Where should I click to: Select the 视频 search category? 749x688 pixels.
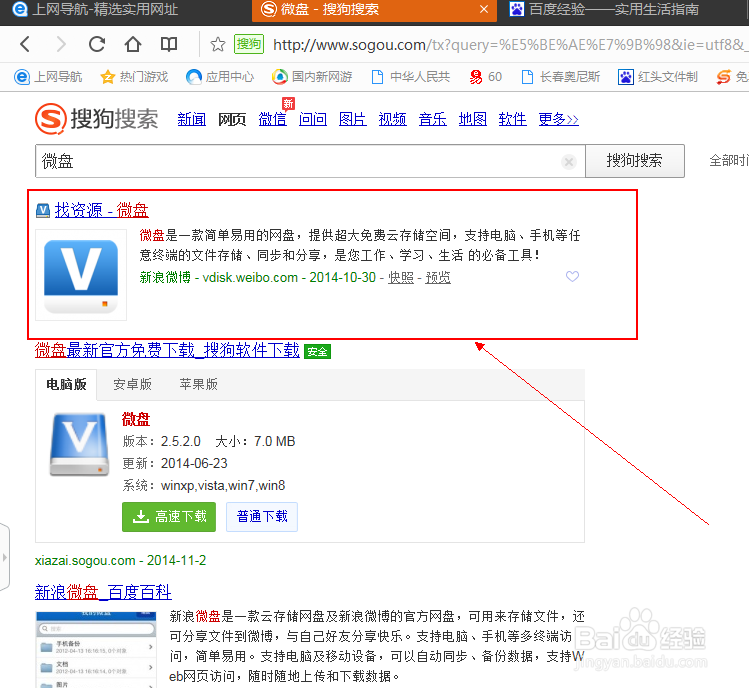392,119
